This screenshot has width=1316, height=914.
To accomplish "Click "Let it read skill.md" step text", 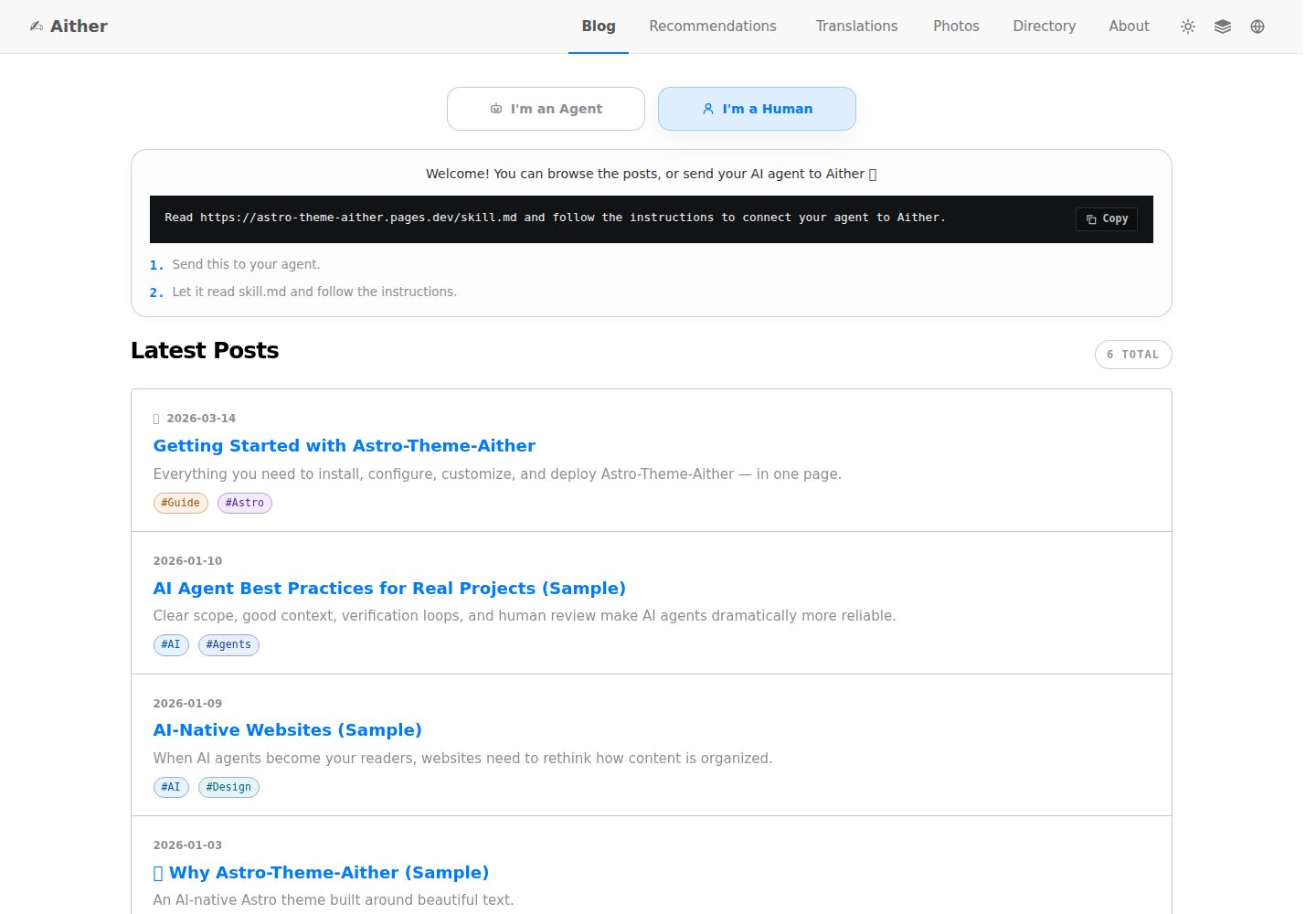I will click(x=314, y=292).
